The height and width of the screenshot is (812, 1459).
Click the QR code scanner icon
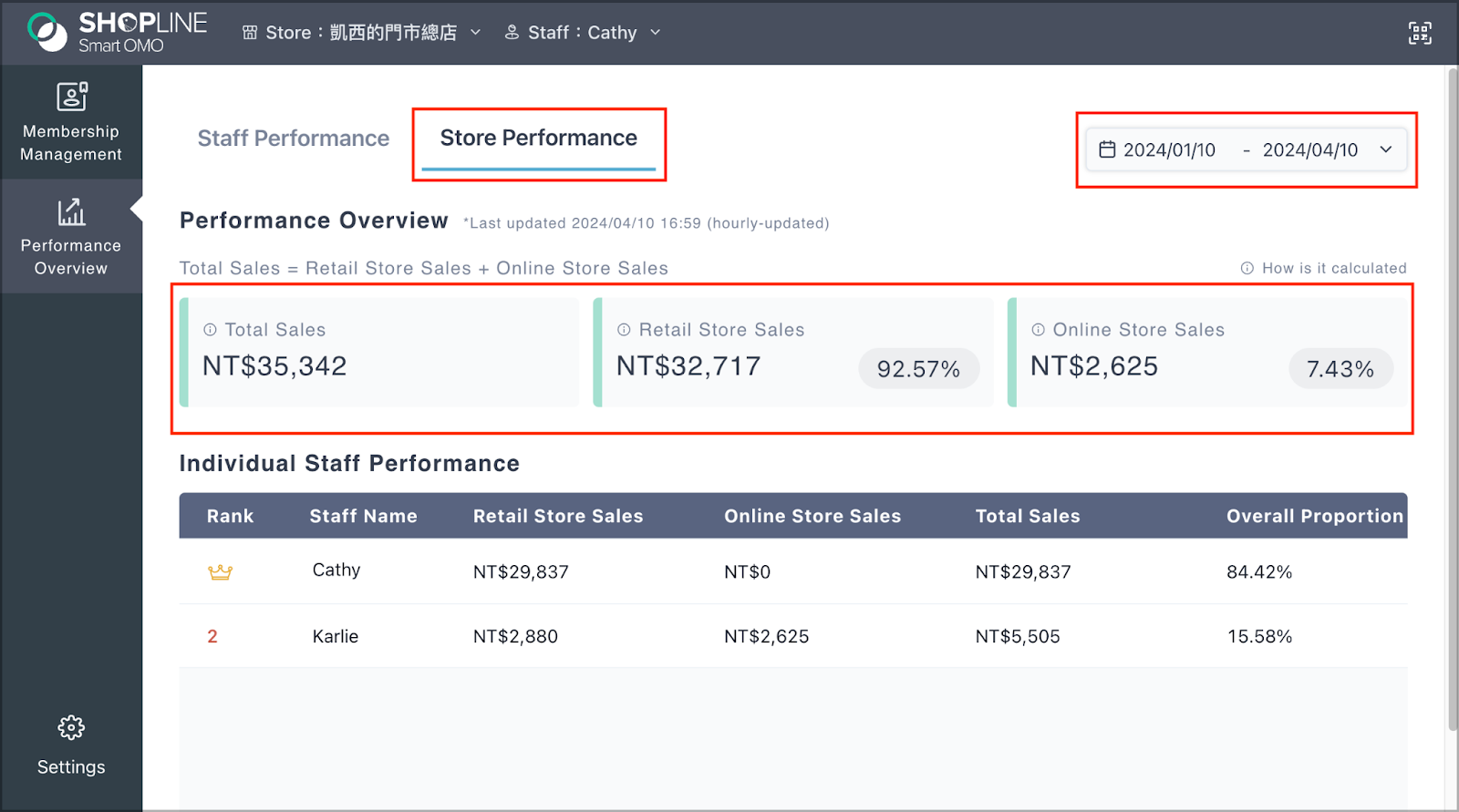click(x=1419, y=34)
